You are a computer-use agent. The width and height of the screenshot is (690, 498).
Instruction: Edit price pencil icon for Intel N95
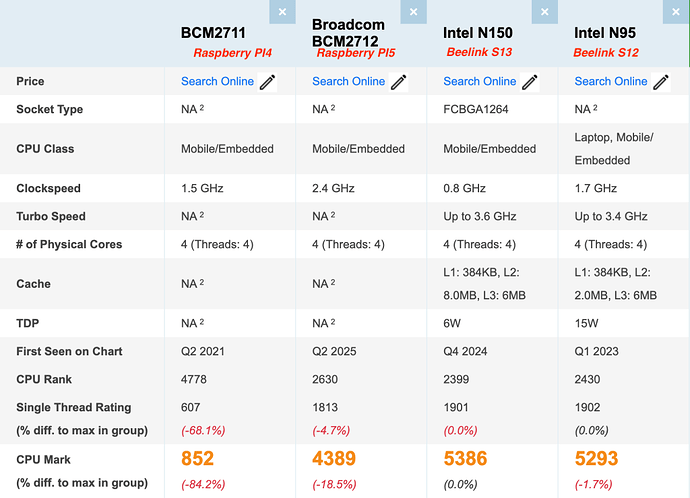(x=661, y=82)
